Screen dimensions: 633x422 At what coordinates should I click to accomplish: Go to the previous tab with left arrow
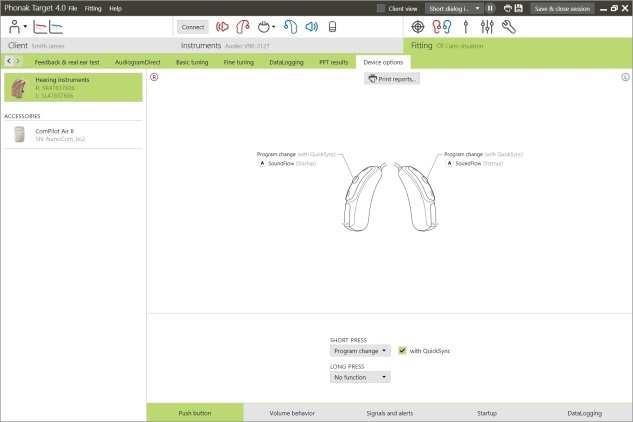[9, 61]
